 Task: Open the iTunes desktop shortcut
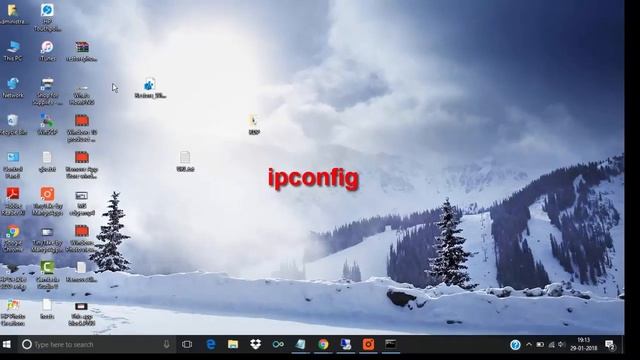pyautogui.click(x=47, y=51)
